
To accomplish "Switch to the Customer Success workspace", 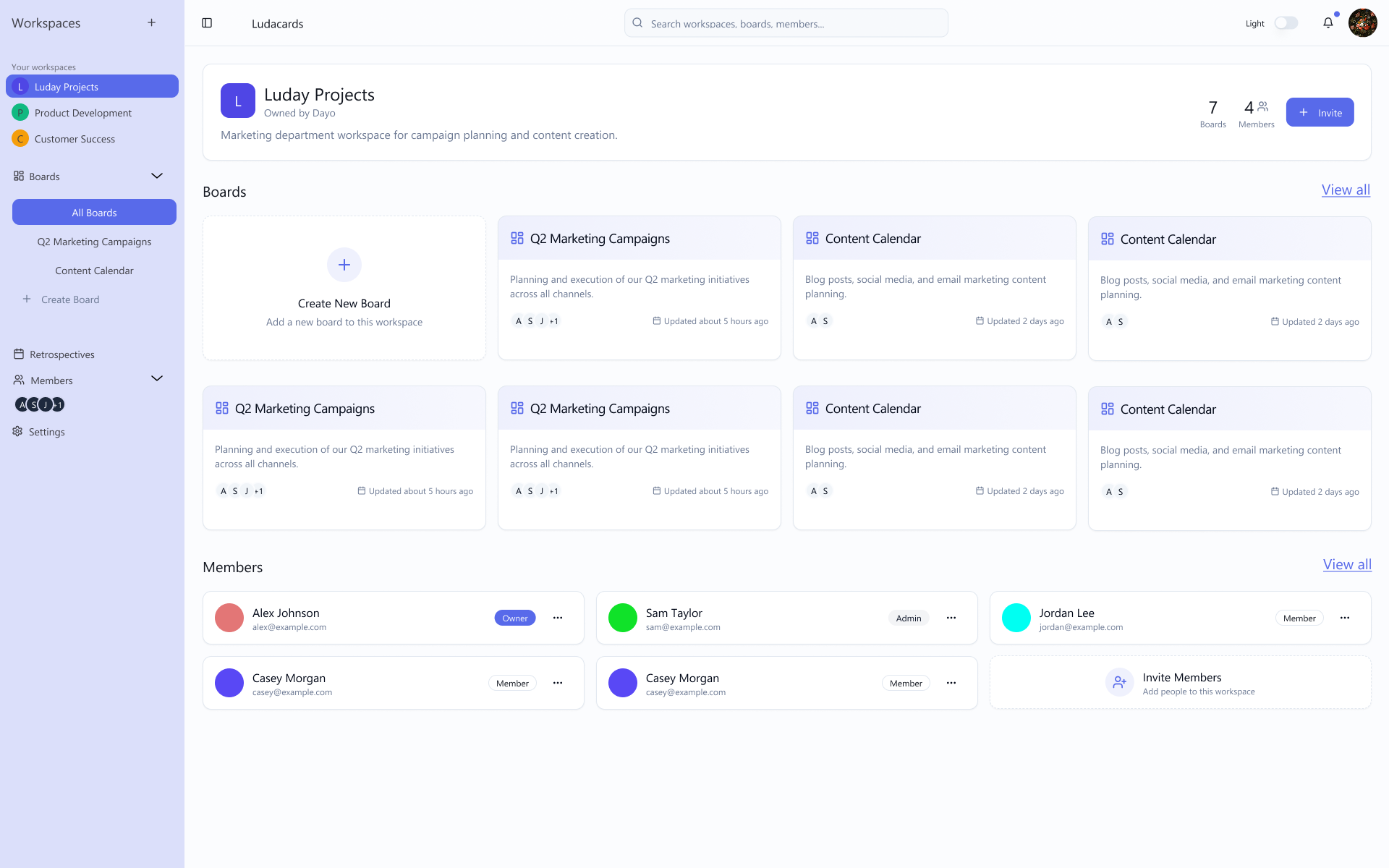I will click(x=75, y=139).
